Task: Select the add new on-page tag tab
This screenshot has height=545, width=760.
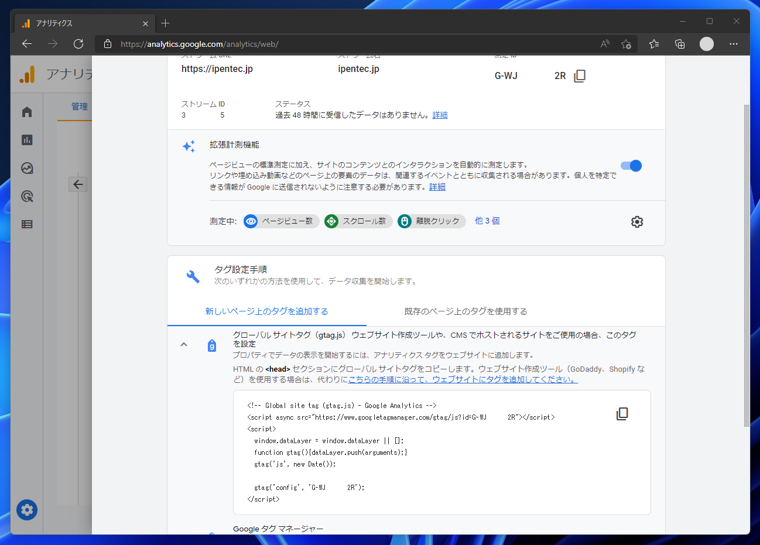Action: tap(266, 312)
